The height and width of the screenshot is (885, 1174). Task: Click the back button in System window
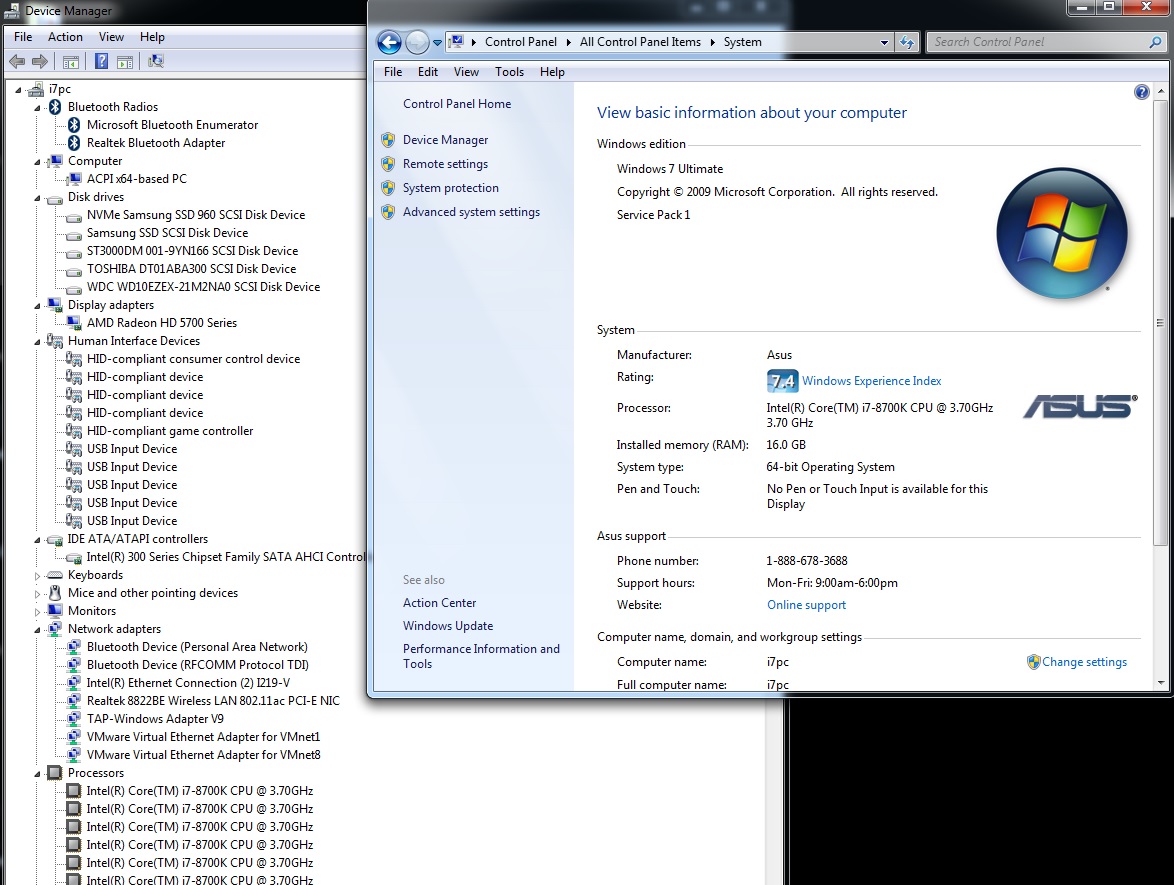(x=389, y=42)
